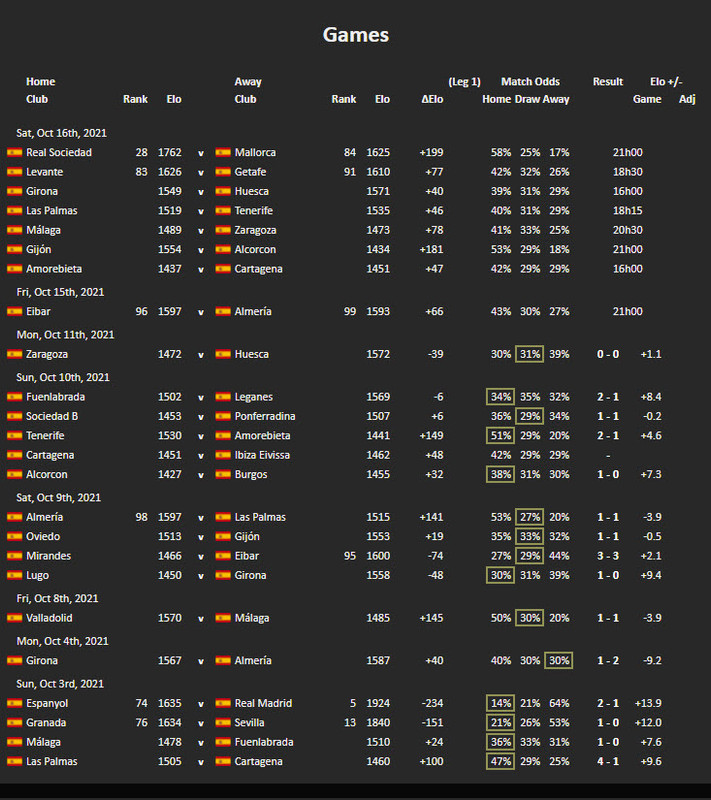This screenshot has height=800, width=711.
Task: Select the Fri, Oct 15th, 2021 date row
Action: click(x=60, y=292)
